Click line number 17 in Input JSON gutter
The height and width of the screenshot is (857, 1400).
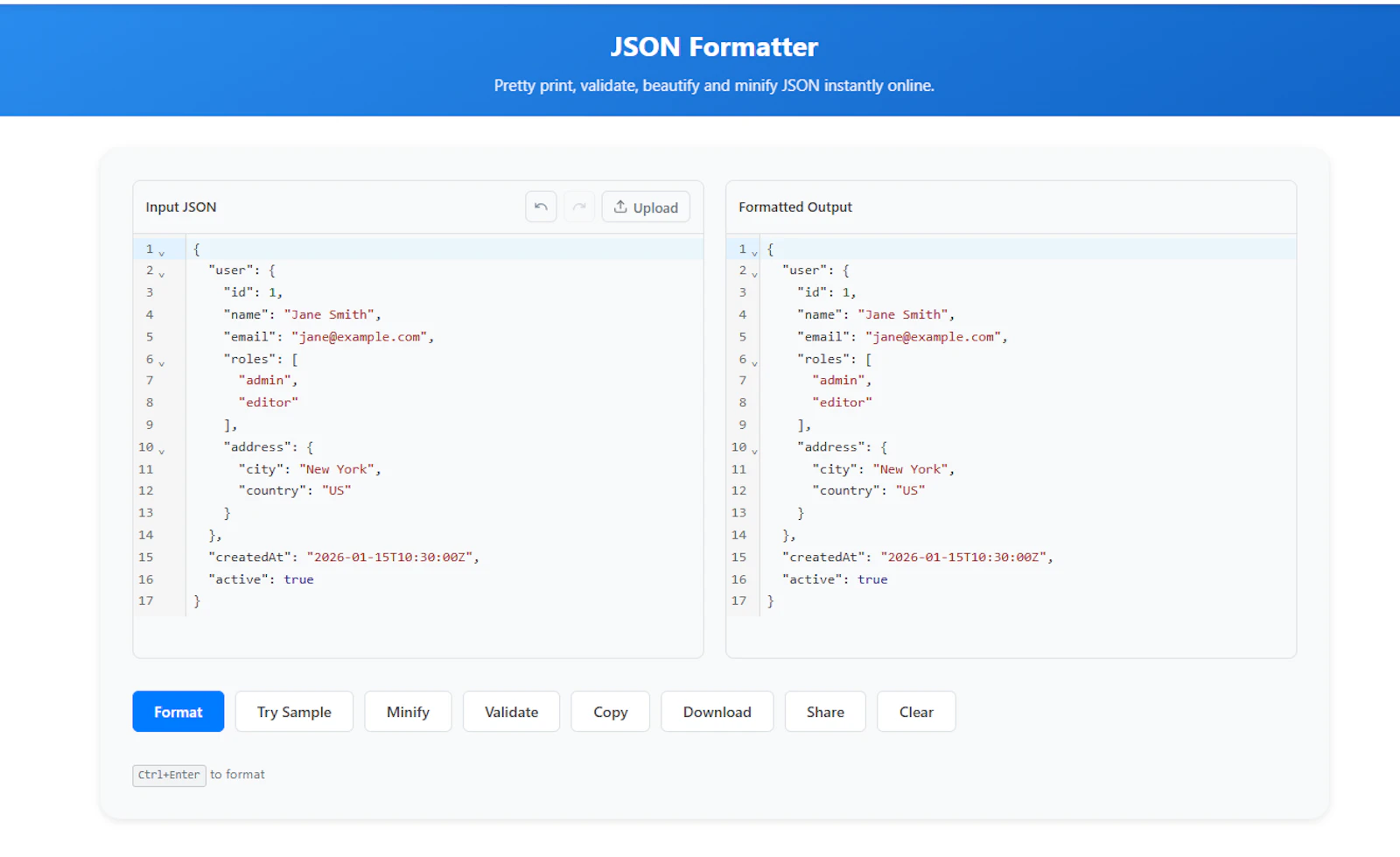click(145, 601)
